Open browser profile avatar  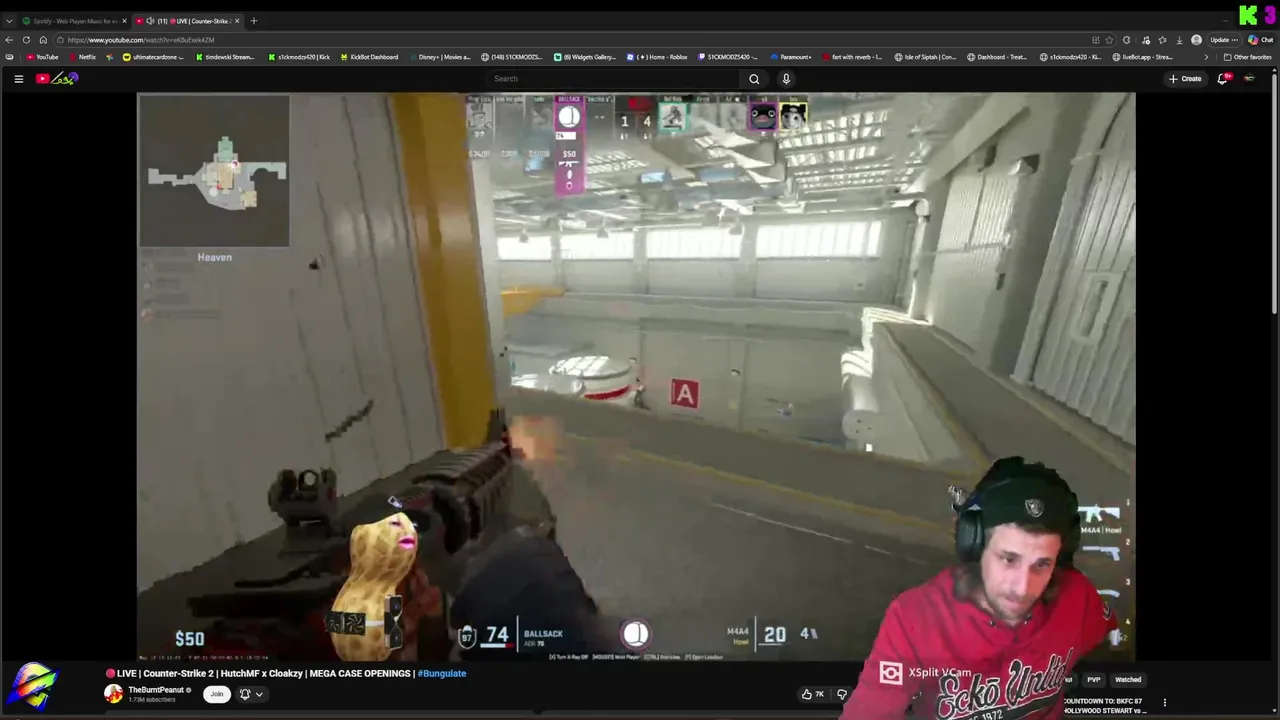pyautogui.click(x=1196, y=40)
